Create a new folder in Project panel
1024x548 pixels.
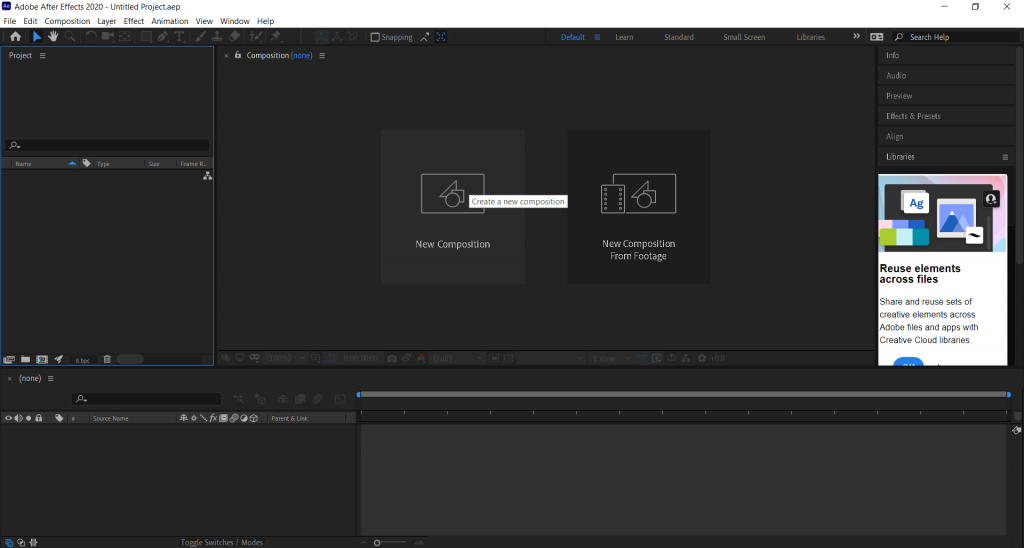point(25,359)
